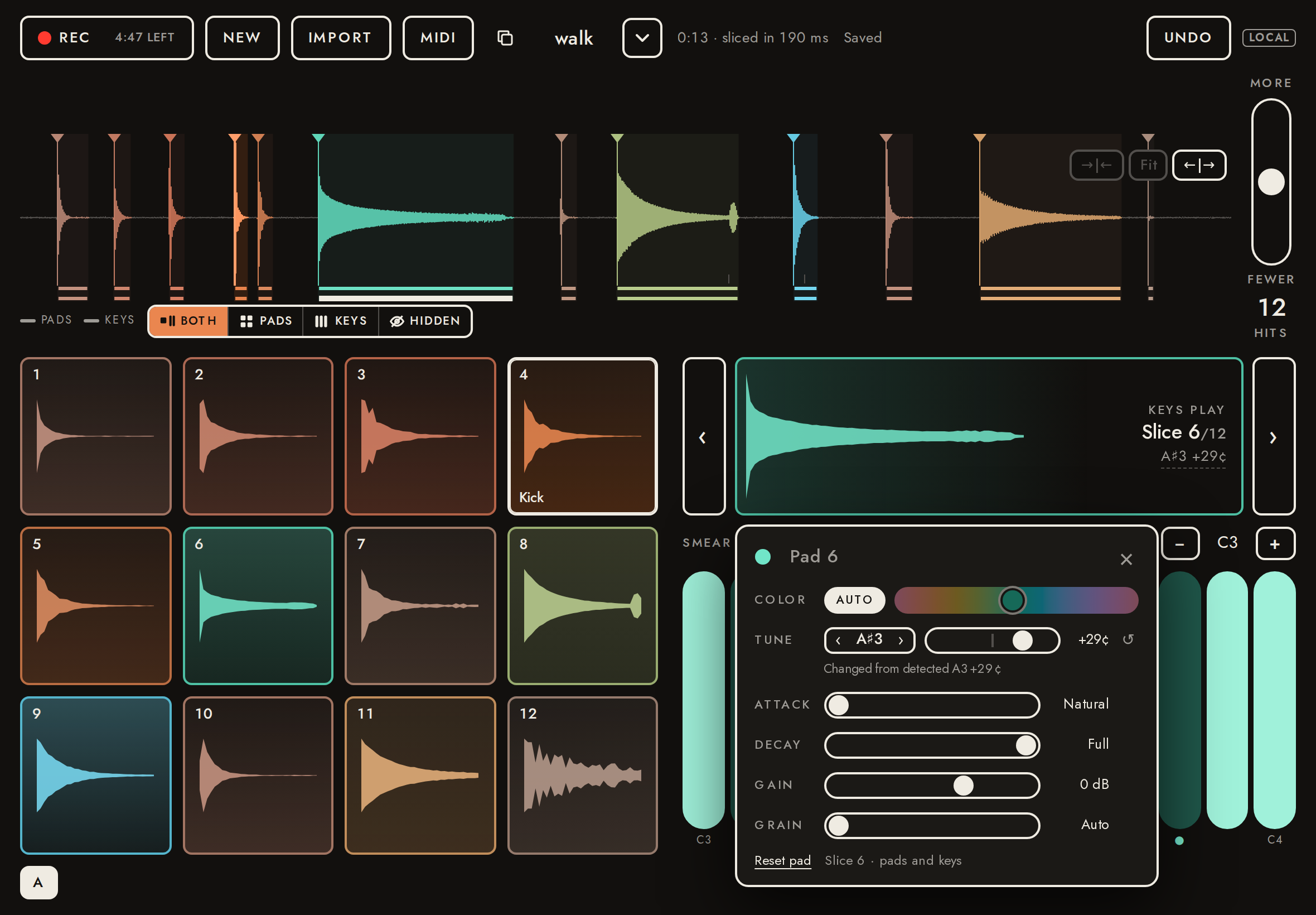Image resolution: width=1316 pixels, height=915 pixels.
Task: Click the Fit waveform button
Action: click(x=1148, y=165)
